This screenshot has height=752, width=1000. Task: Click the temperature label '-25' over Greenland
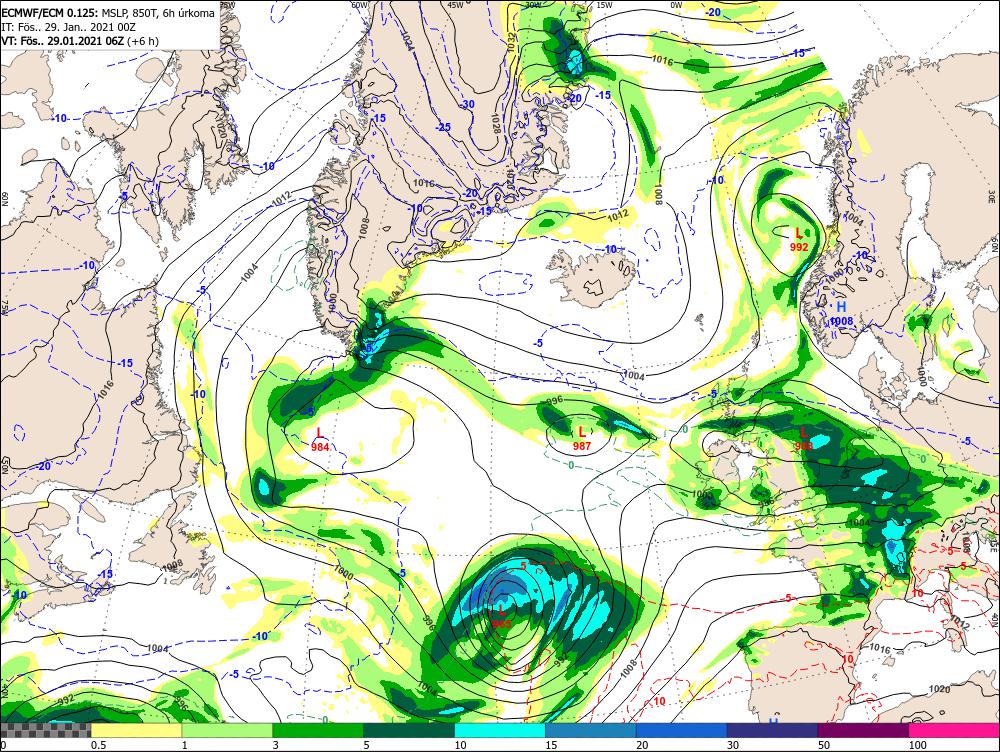443,127
